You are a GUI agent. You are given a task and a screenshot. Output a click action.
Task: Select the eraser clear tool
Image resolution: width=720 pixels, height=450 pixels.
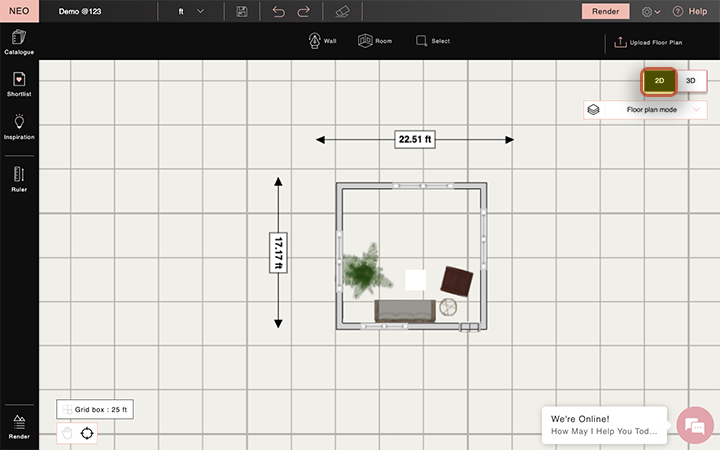[342, 11]
